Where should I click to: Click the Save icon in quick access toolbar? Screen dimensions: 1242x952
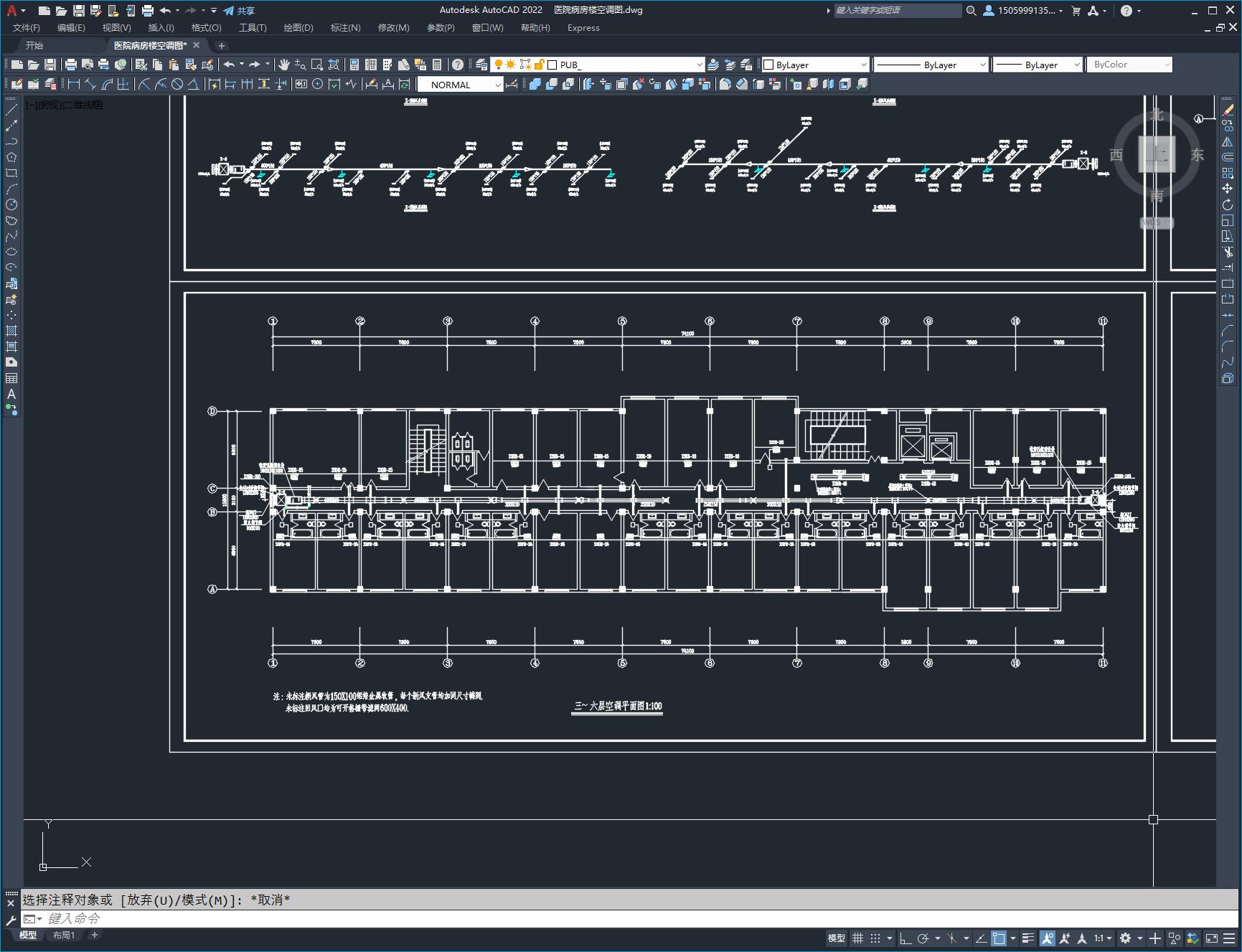point(79,11)
